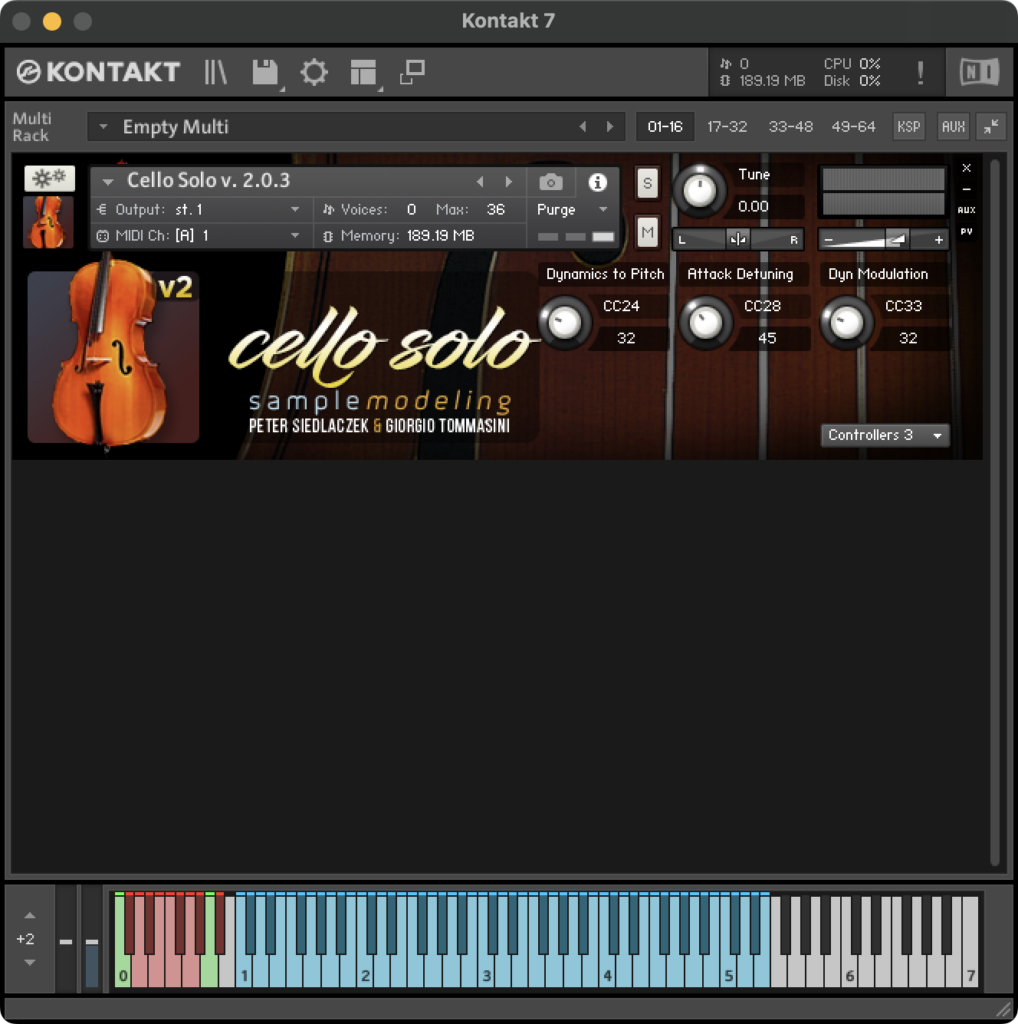Click the pan center icon
The width and height of the screenshot is (1018, 1024).
(x=738, y=240)
